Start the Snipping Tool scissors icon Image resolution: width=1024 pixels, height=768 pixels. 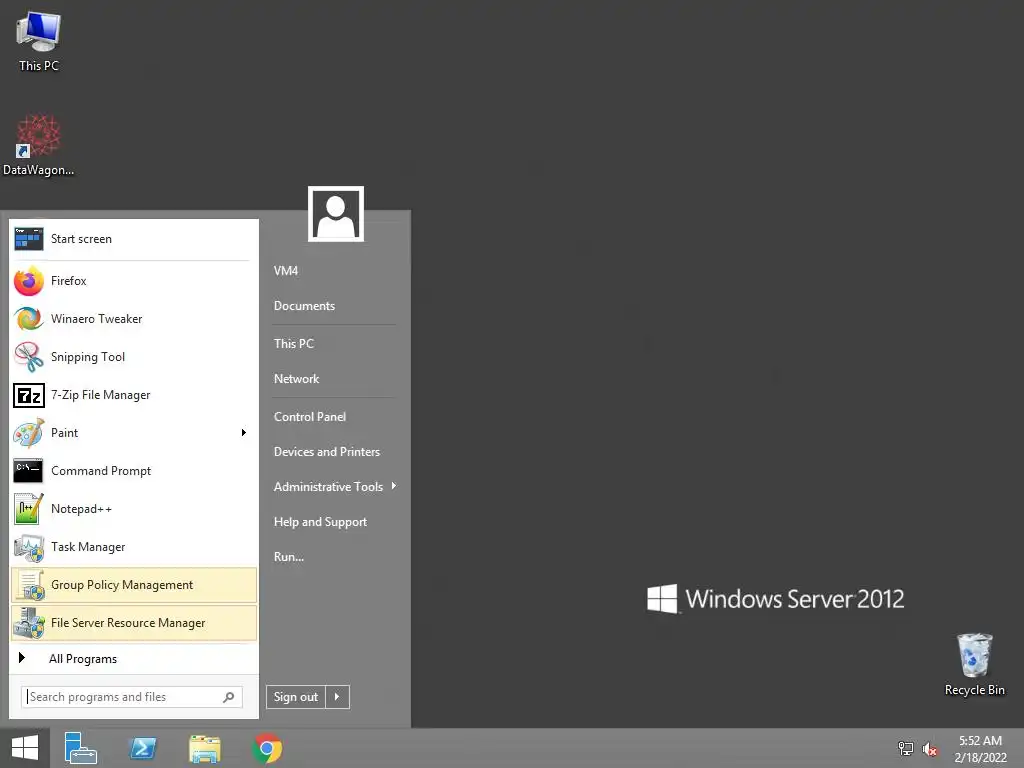tap(29, 357)
